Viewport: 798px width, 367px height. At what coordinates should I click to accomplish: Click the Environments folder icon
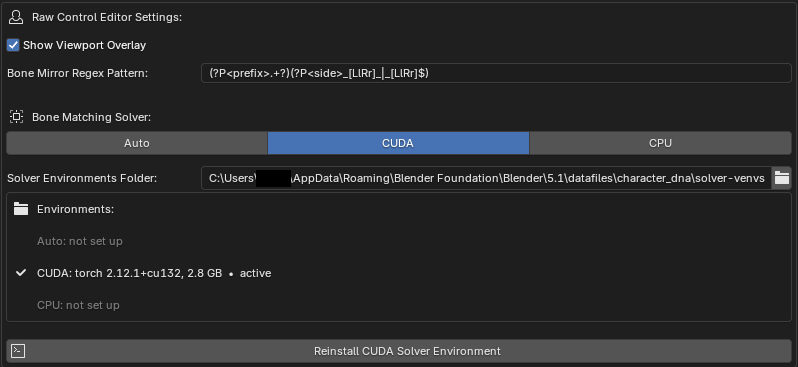tap(21, 209)
